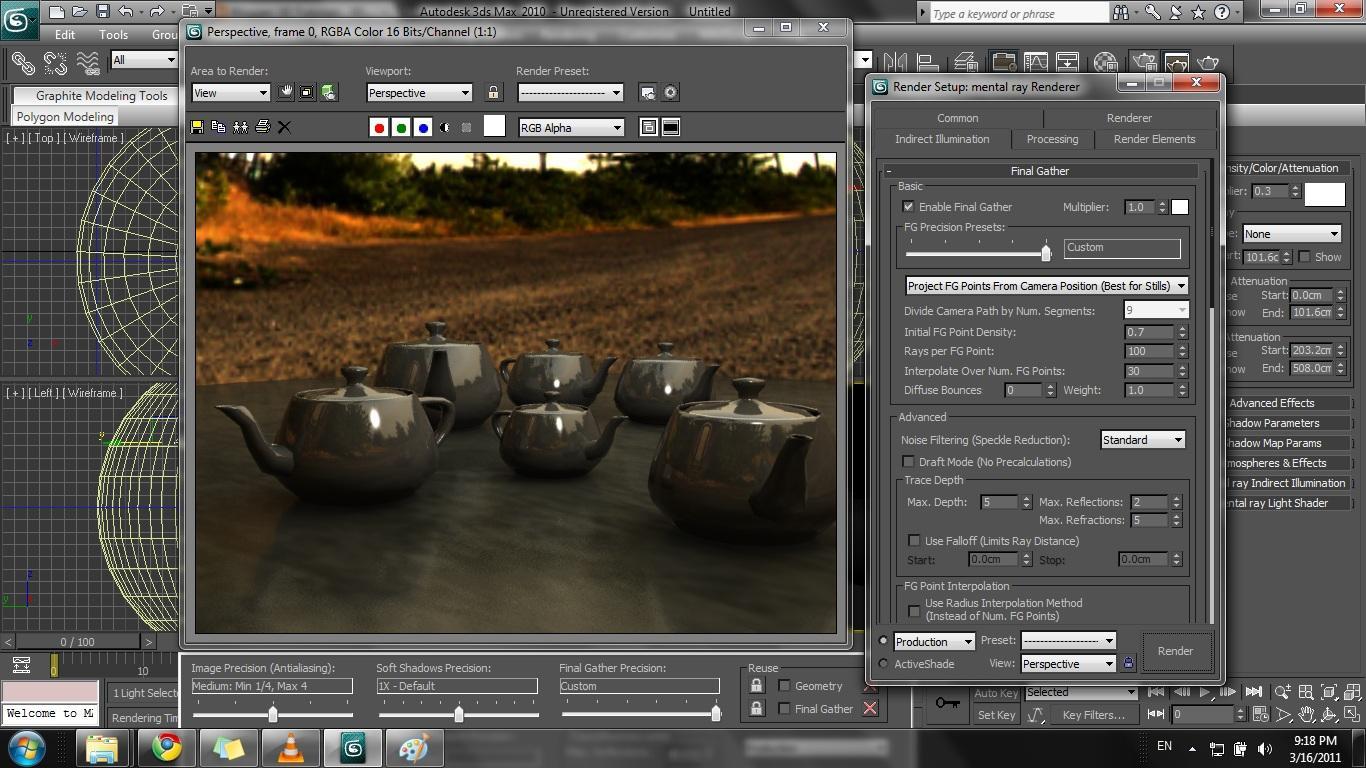
Task: Click the viewport lock icon beside Perspective
Action: click(493, 93)
